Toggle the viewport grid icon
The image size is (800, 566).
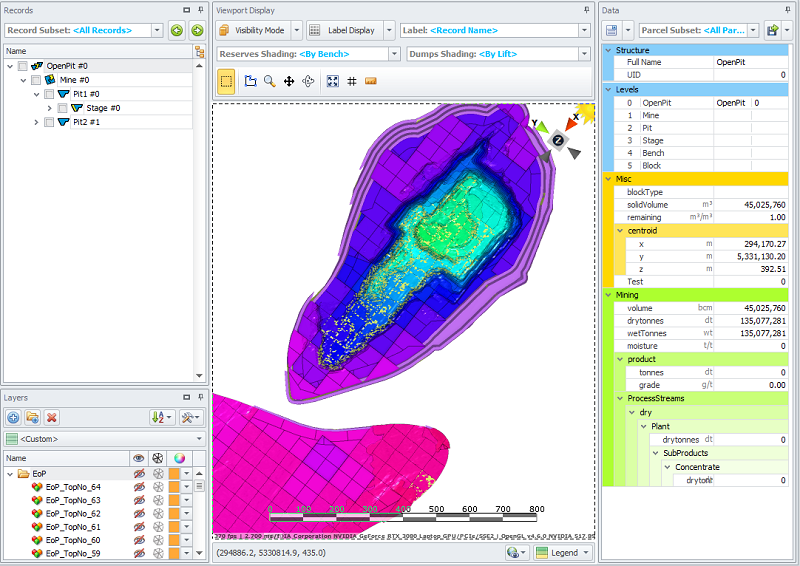pyautogui.click(x=352, y=80)
